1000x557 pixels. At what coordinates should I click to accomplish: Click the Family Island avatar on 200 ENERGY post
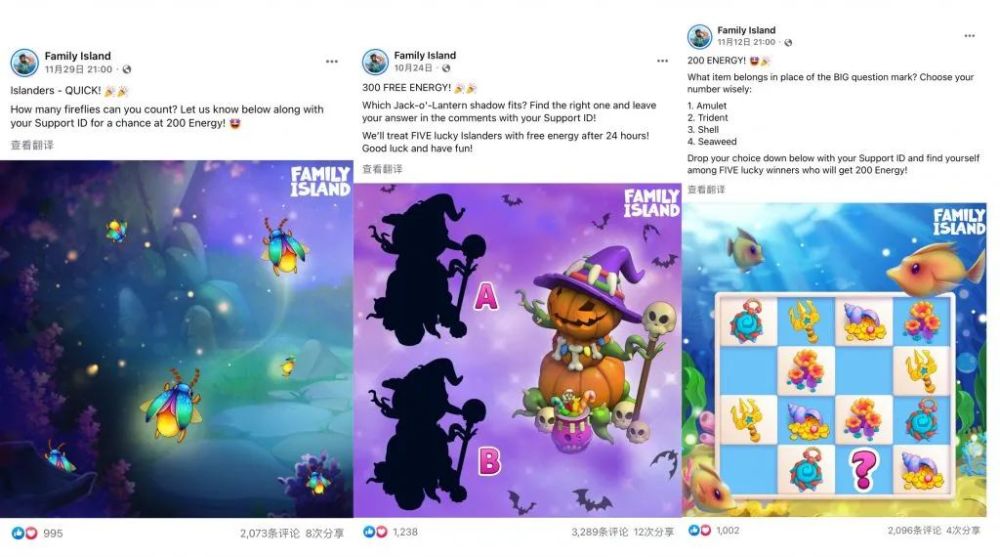point(699,36)
